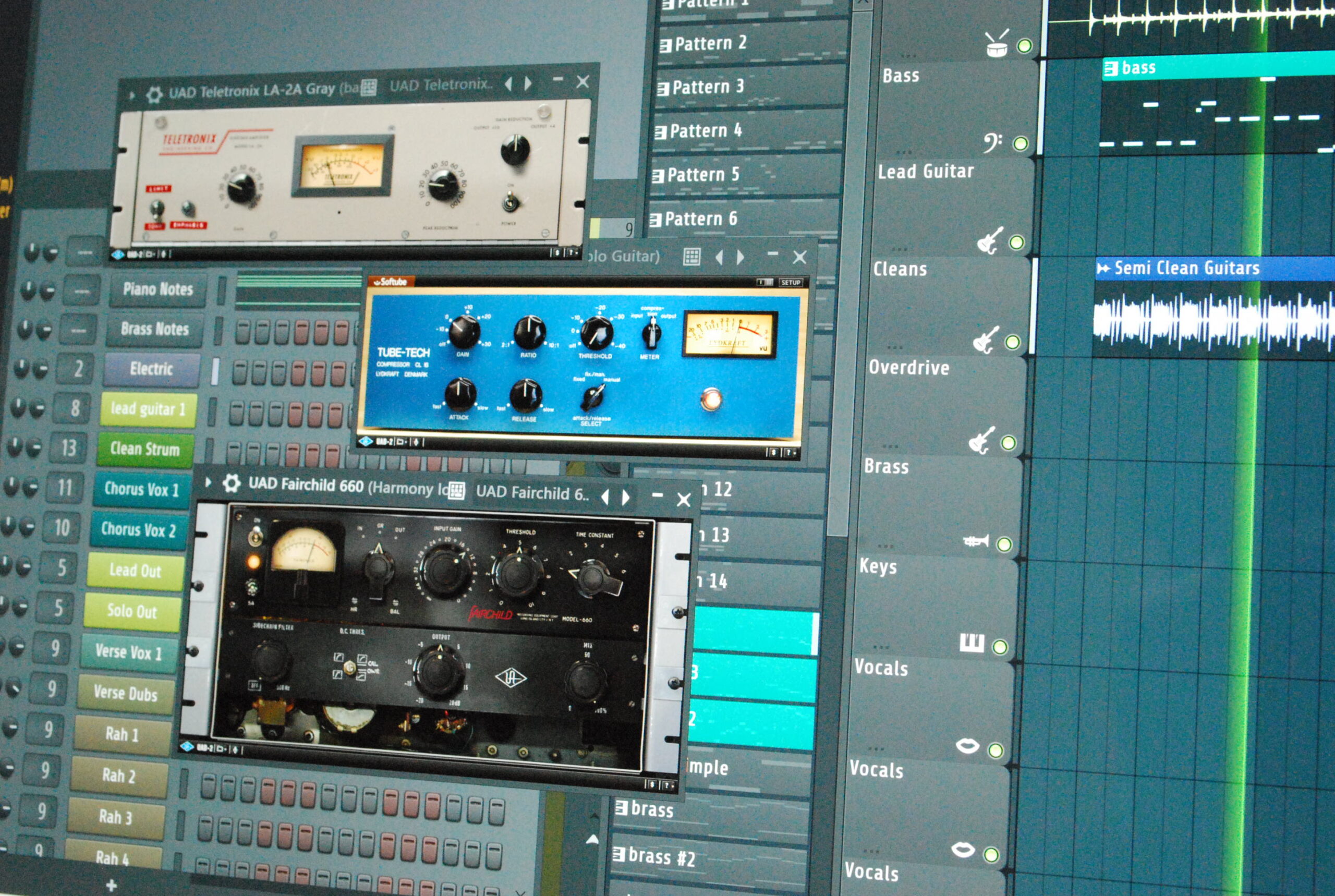The height and width of the screenshot is (896, 1335).
Task: Click drum icon on top playlist track
Action: [x=997, y=44]
